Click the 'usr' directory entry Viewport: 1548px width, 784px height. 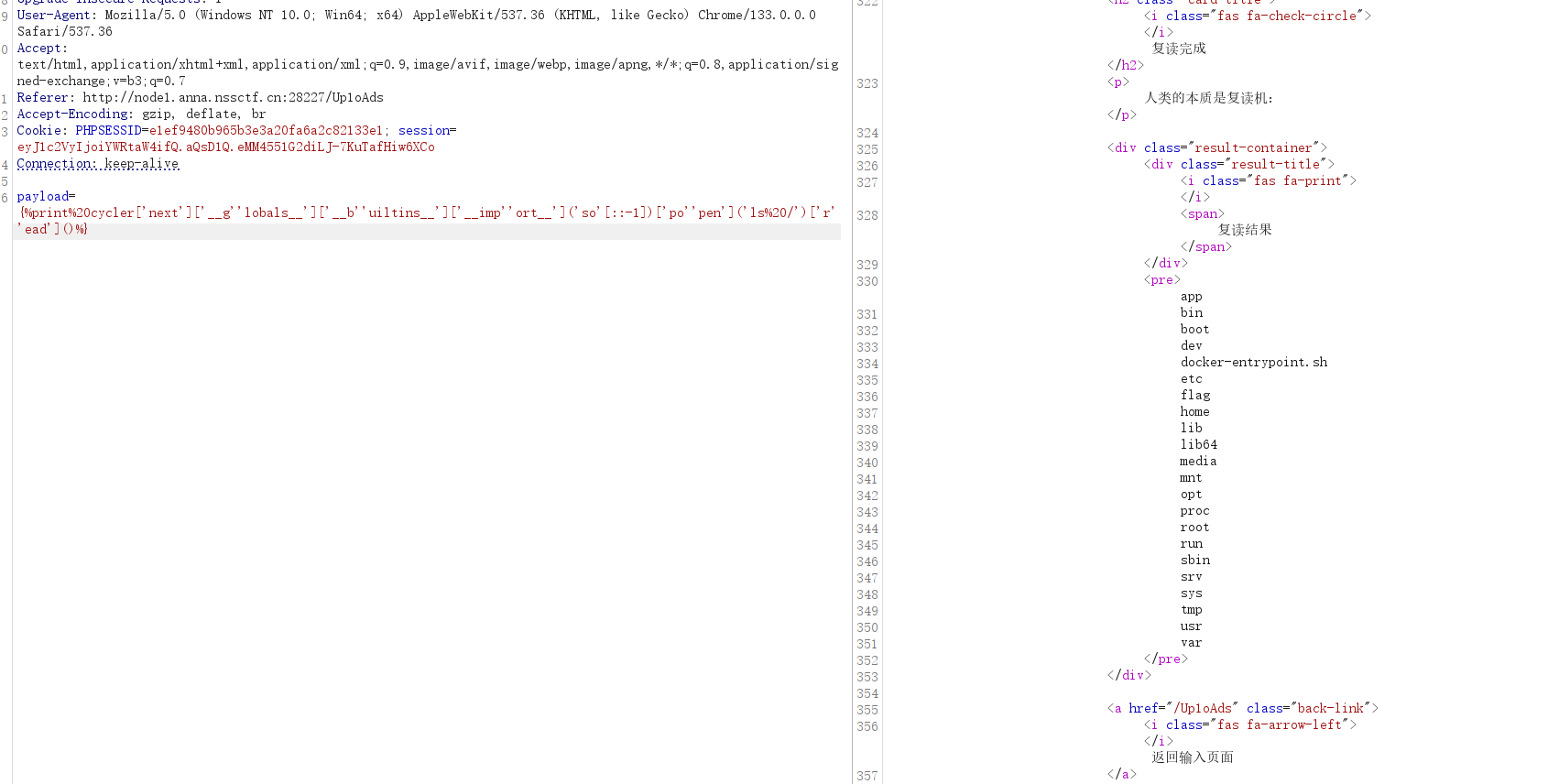[x=1191, y=626]
